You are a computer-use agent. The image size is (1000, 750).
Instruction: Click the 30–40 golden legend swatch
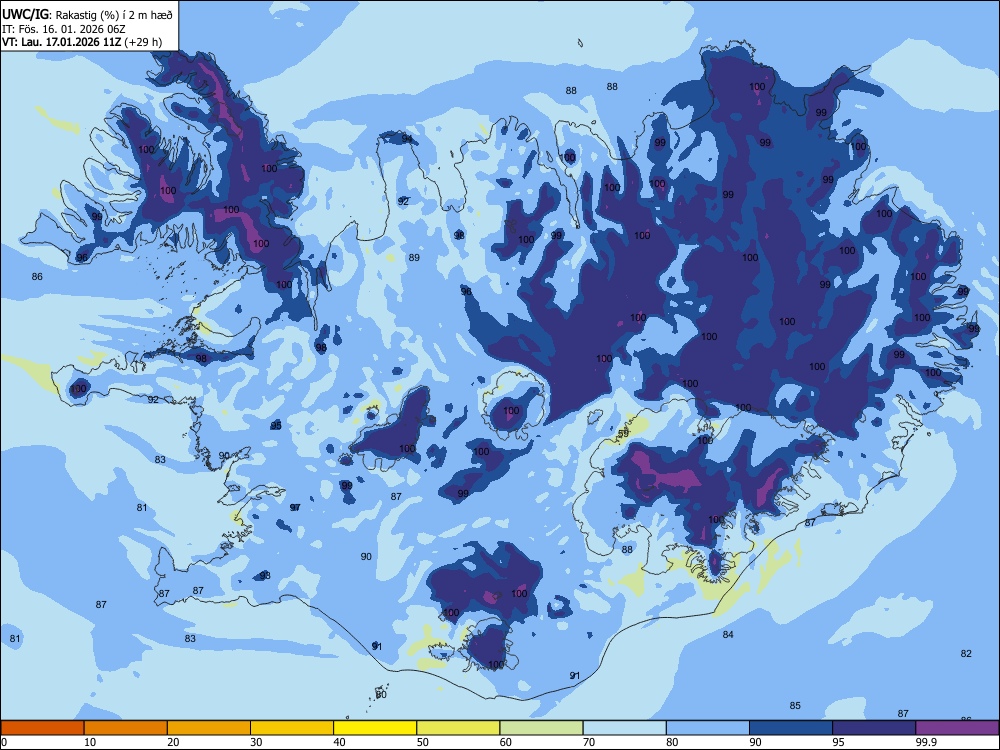coord(292,728)
